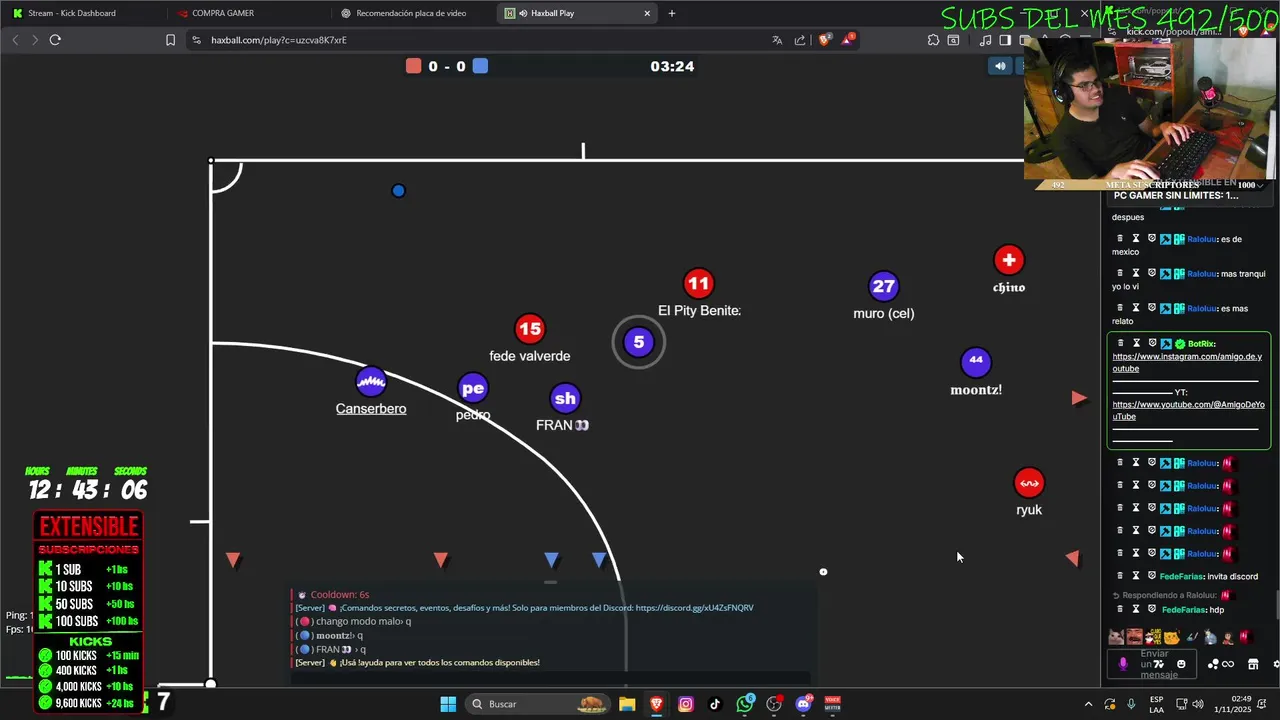The height and width of the screenshot is (720, 1280).
Task: Click the red ryuk player
Action: click(x=1029, y=483)
